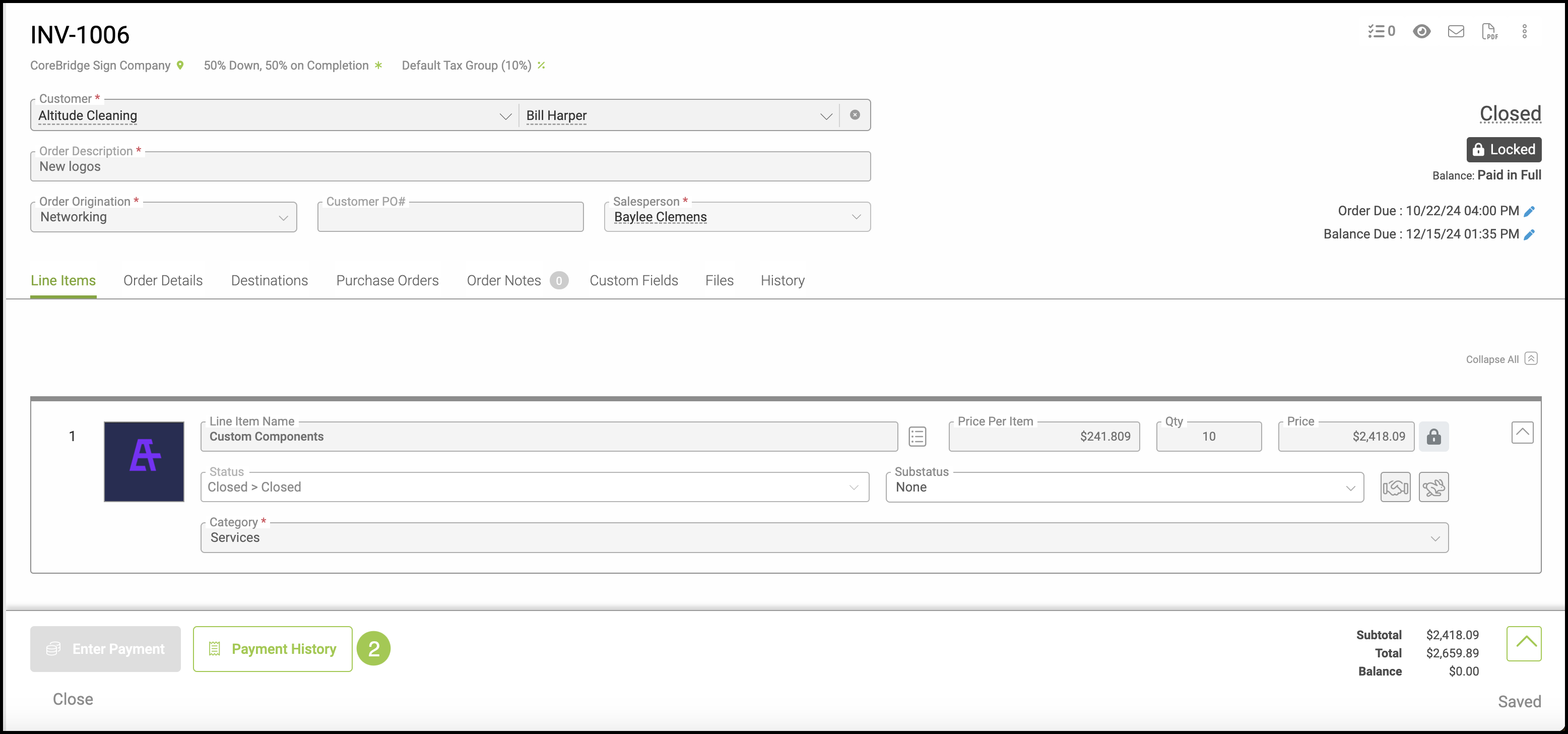
Task: Edit the Balance Due date pencil
Action: tap(1529, 234)
